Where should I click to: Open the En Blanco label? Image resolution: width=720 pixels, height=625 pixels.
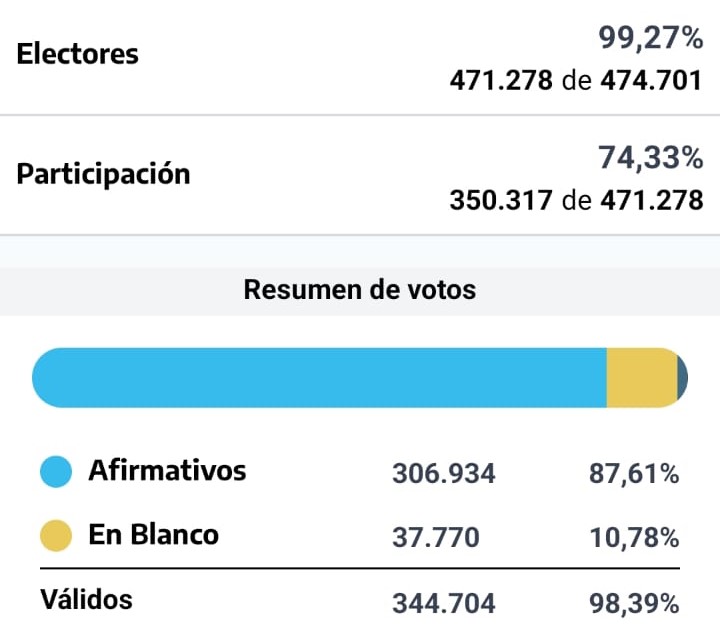click(x=153, y=535)
